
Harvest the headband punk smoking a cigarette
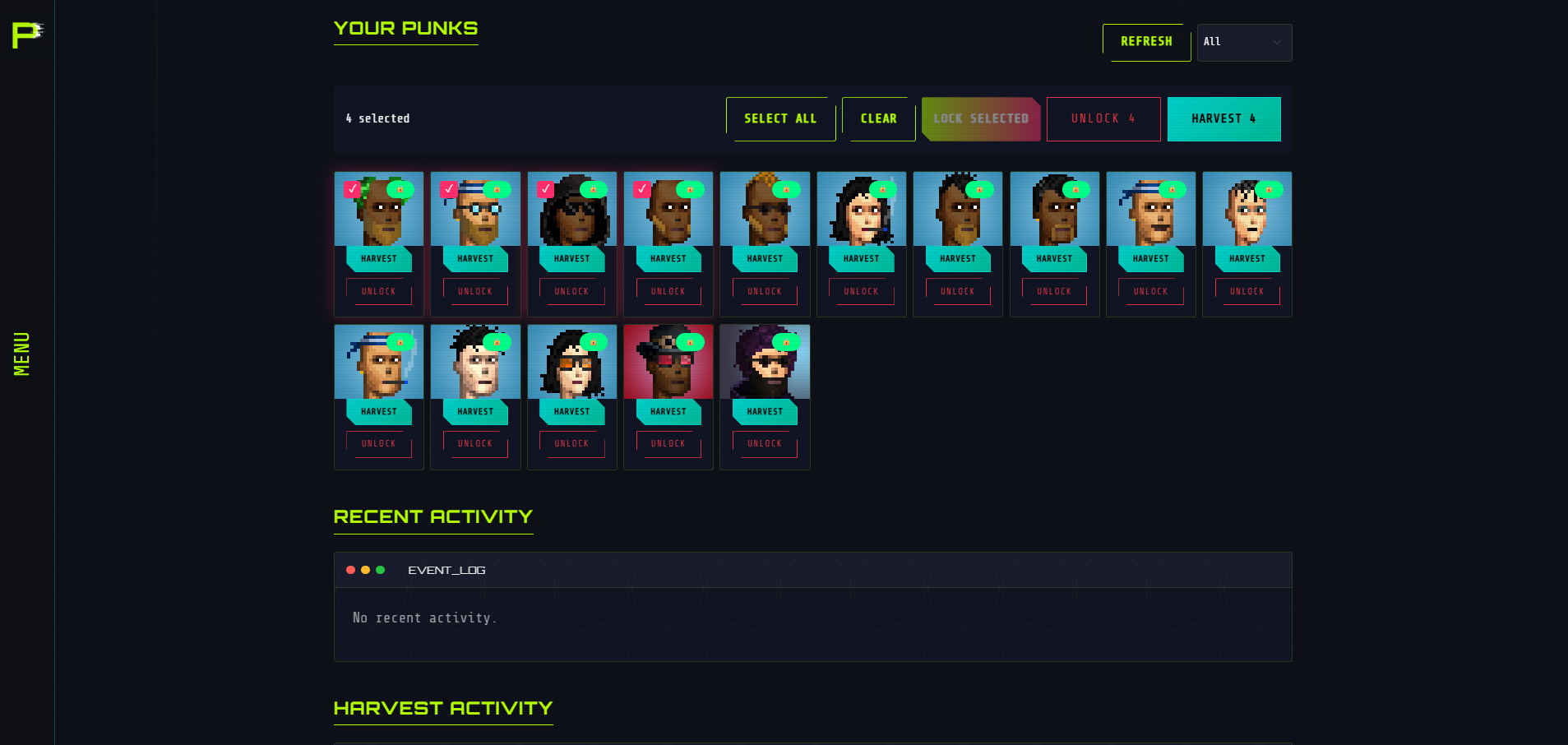[x=379, y=412]
